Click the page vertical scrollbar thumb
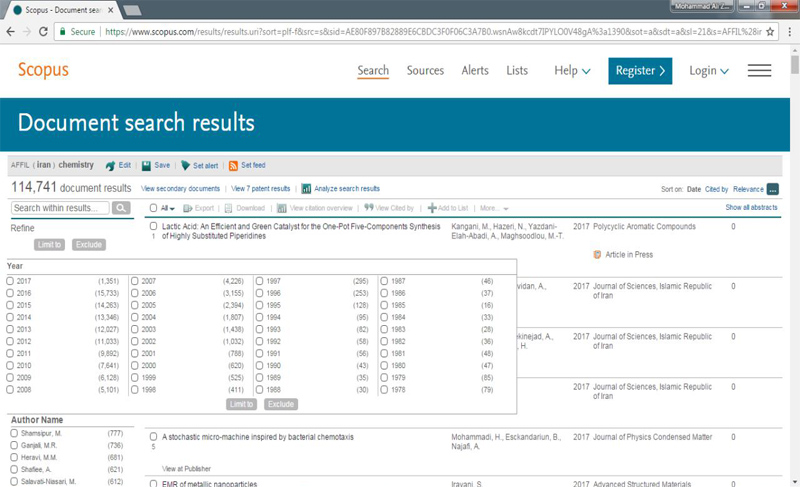The image size is (800, 487). 795,65
